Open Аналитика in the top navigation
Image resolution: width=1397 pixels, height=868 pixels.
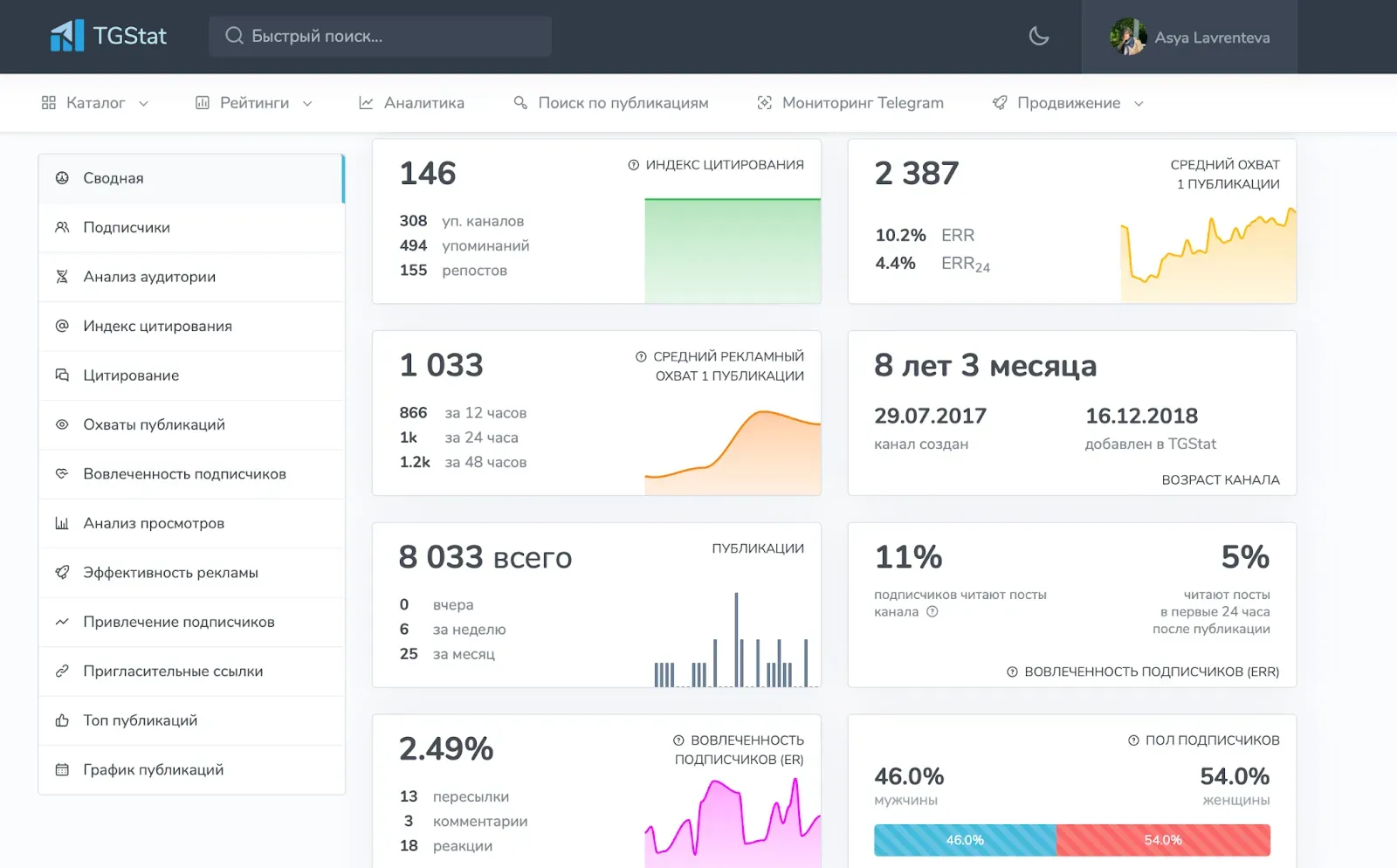[412, 103]
